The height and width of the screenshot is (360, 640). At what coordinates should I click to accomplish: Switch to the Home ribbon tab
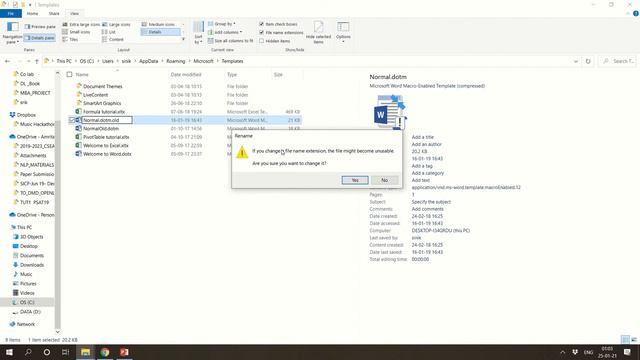tap(32, 13)
